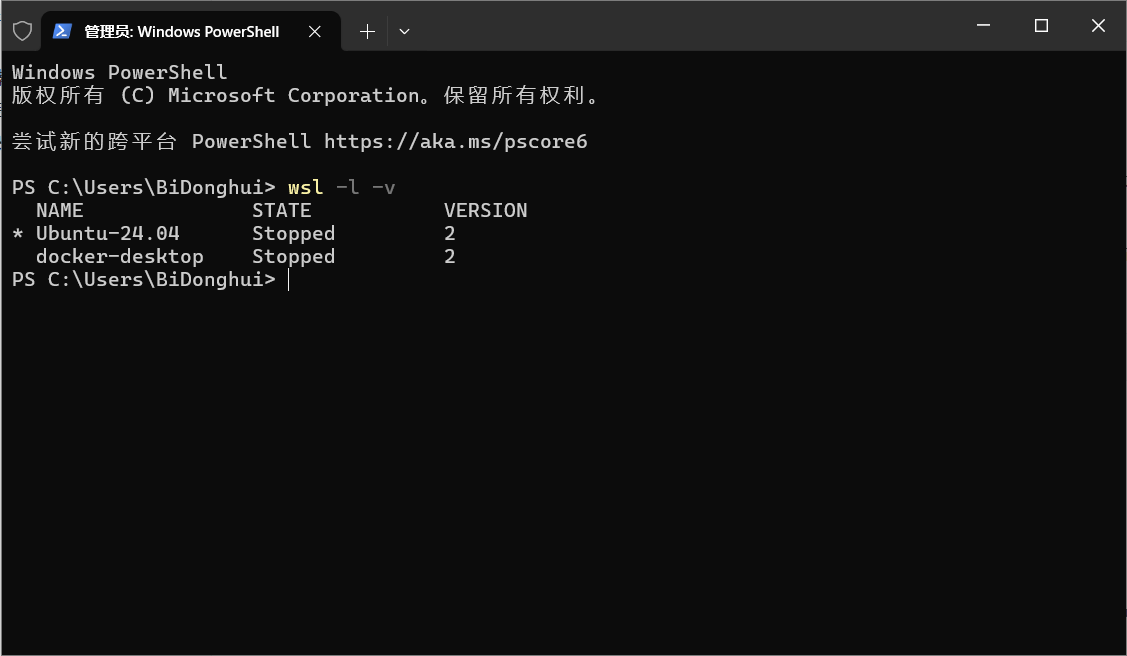Click the docker-desktop line in the WSL list
The width and height of the screenshot is (1127, 656).
(120, 256)
